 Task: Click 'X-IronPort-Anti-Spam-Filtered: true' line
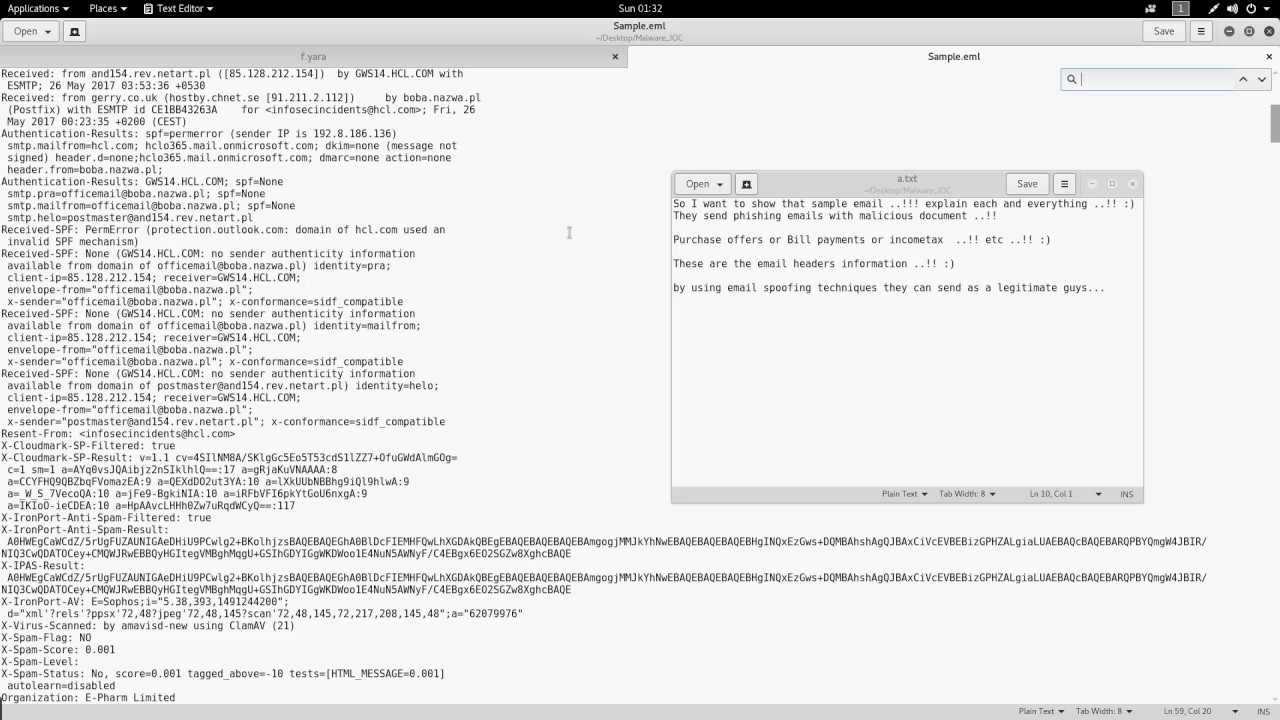point(106,518)
